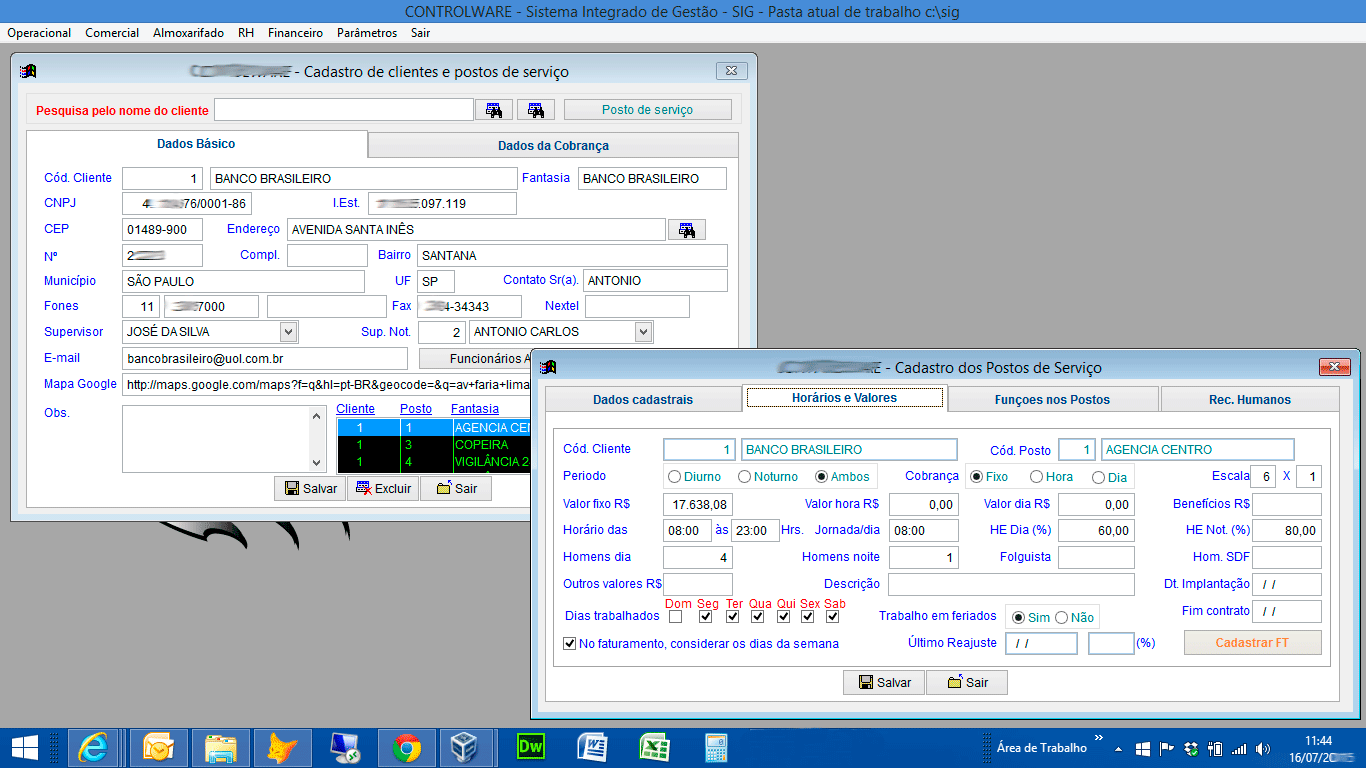Click the app icon in the Postos de Serviço title bar

point(547,367)
